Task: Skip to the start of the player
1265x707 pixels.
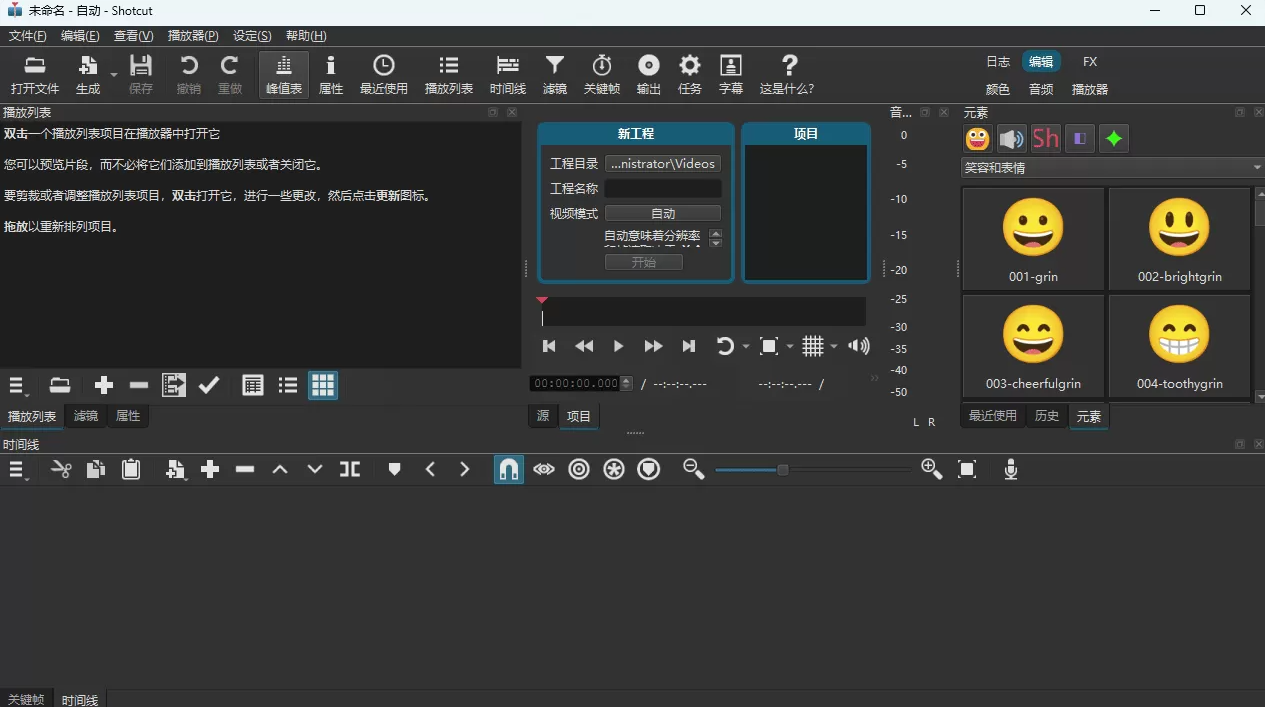Action: pos(549,346)
